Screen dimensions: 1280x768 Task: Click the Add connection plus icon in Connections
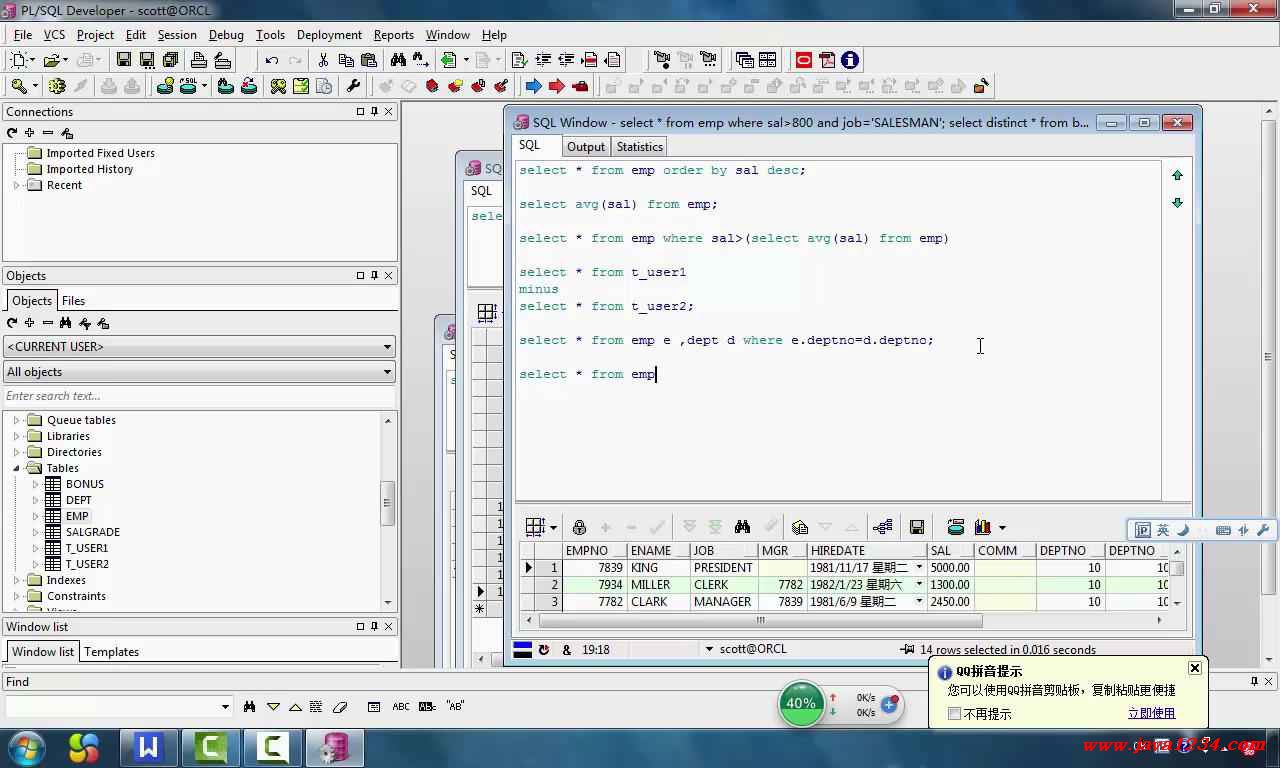tap(30, 133)
